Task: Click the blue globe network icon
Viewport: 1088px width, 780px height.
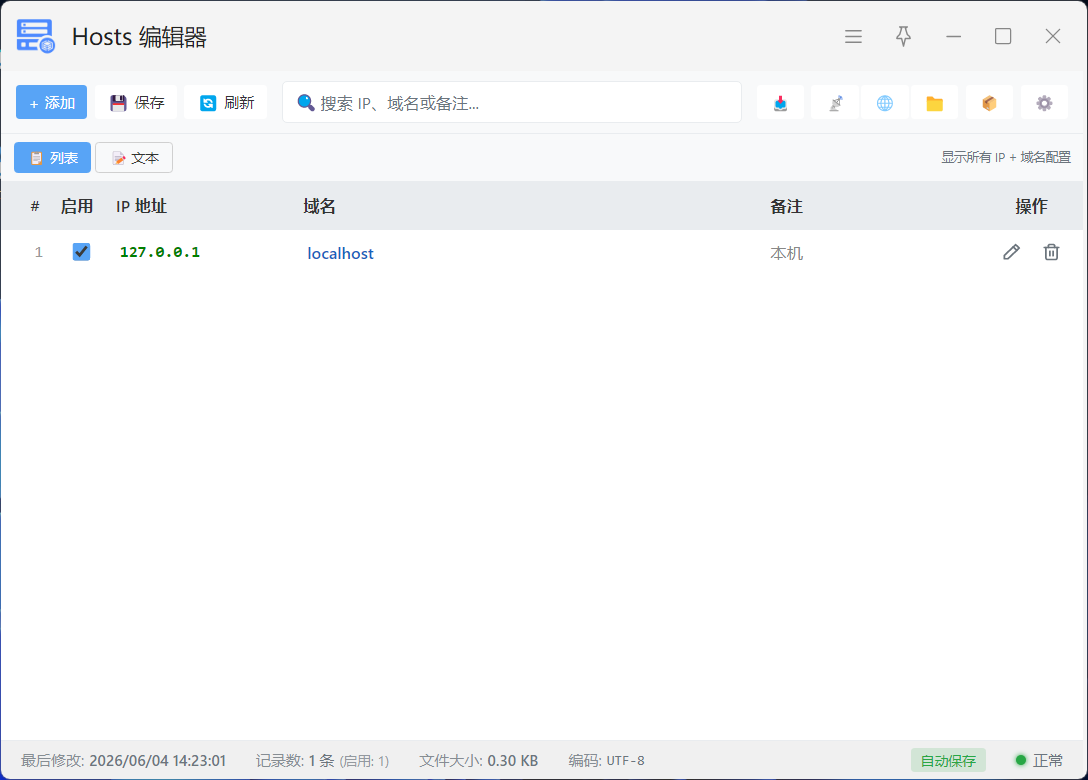Action: tap(885, 103)
